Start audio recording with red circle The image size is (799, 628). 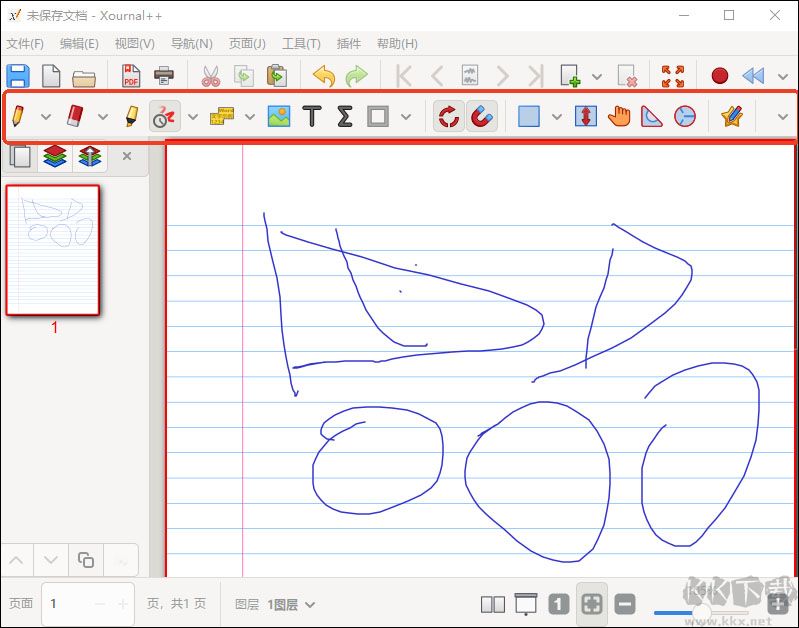pyautogui.click(x=720, y=76)
